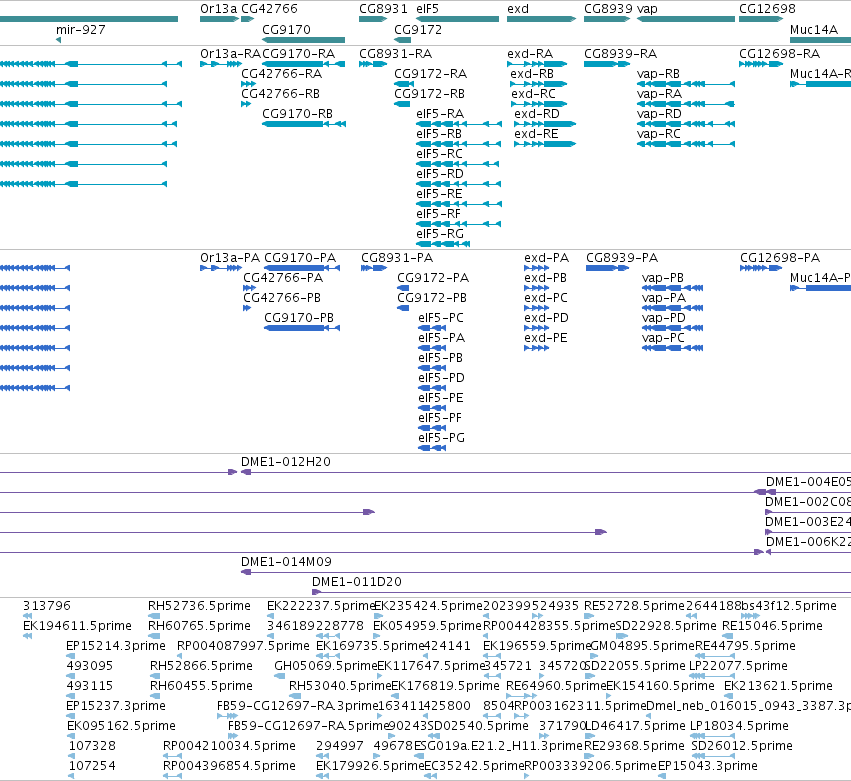The image size is (851, 781).
Task: Click the Or13a gene bar
Action: click(x=219, y=19)
